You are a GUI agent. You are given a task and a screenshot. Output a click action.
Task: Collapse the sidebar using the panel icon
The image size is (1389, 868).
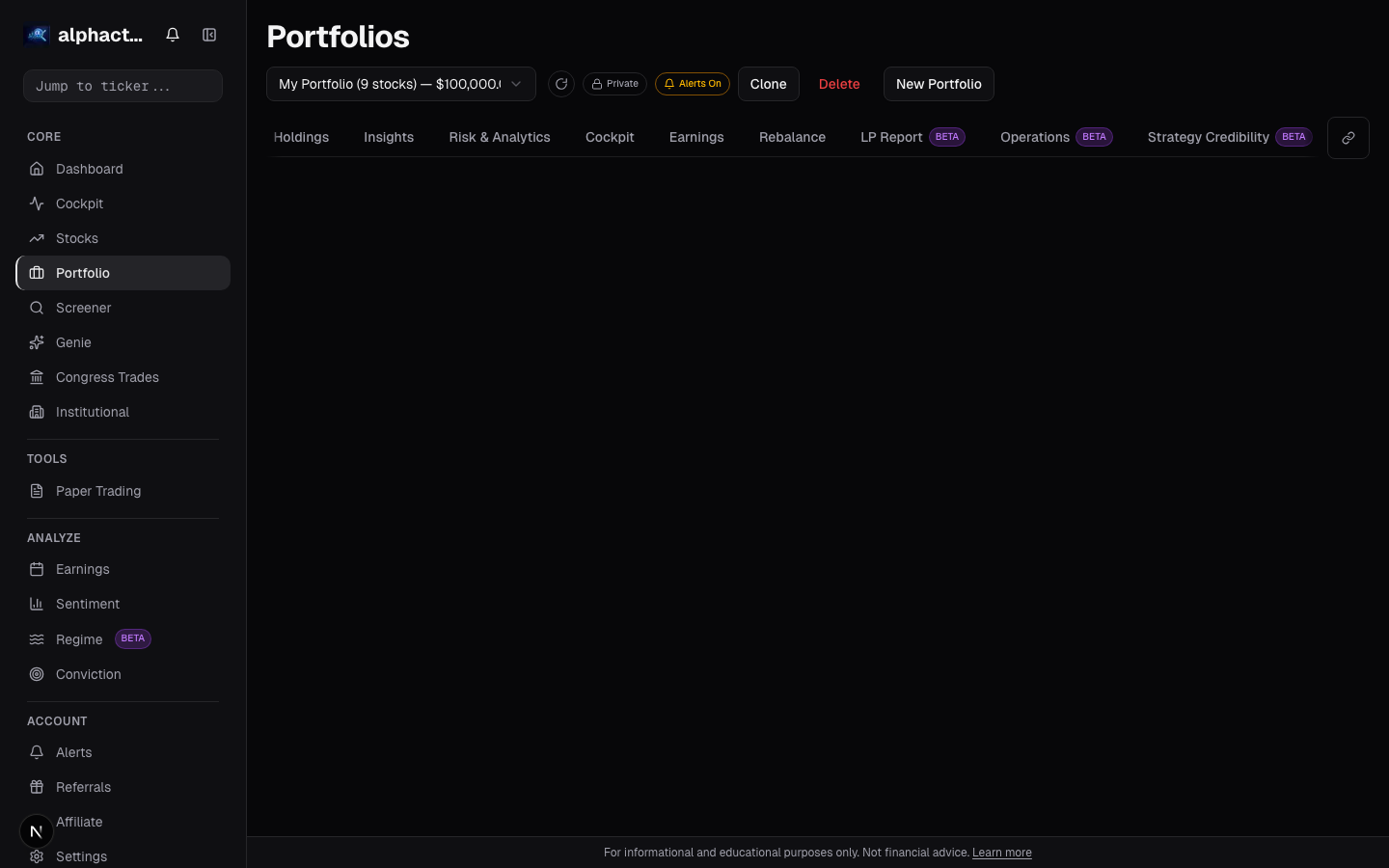(x=209, y=35)
